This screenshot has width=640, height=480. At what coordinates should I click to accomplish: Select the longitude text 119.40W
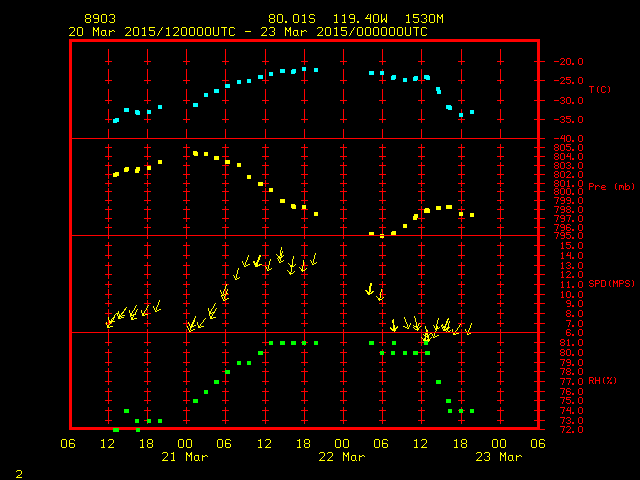tap(360, 19)
